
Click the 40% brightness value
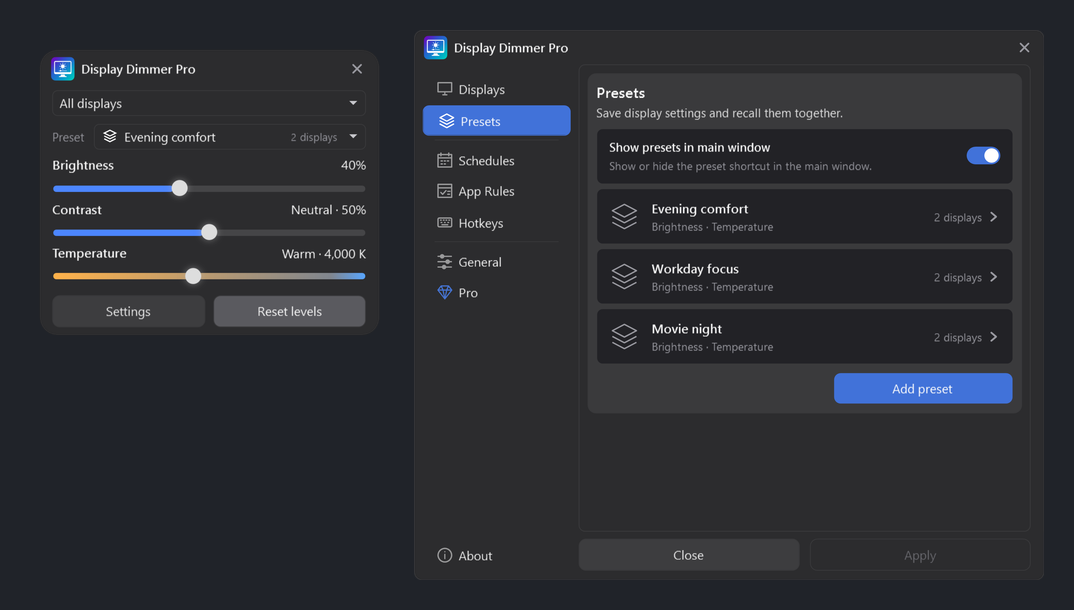tap(353, 165)
